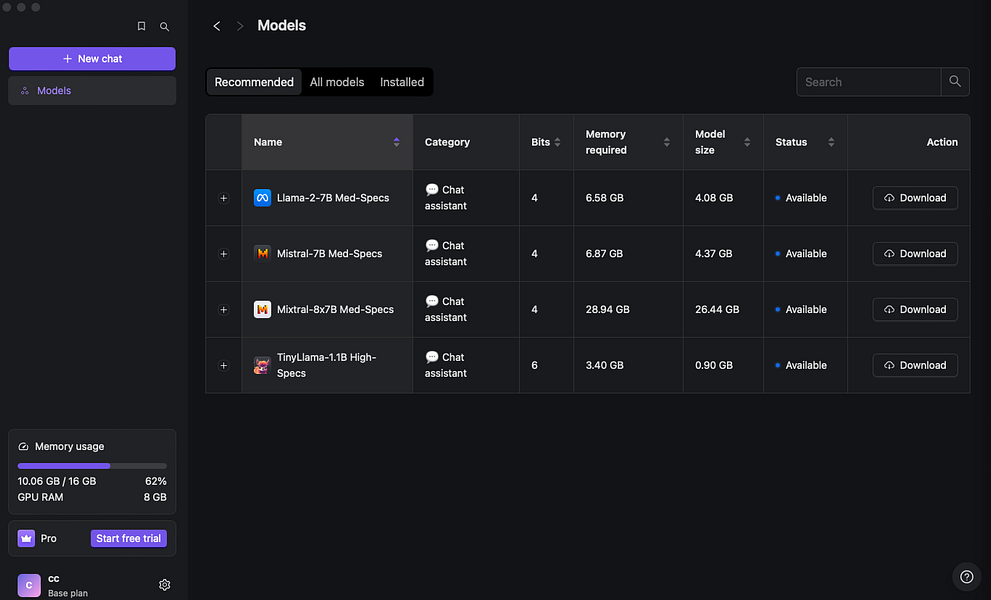Expand the TinyLlama-1.1B High-Specs row

tap(223, 365)
